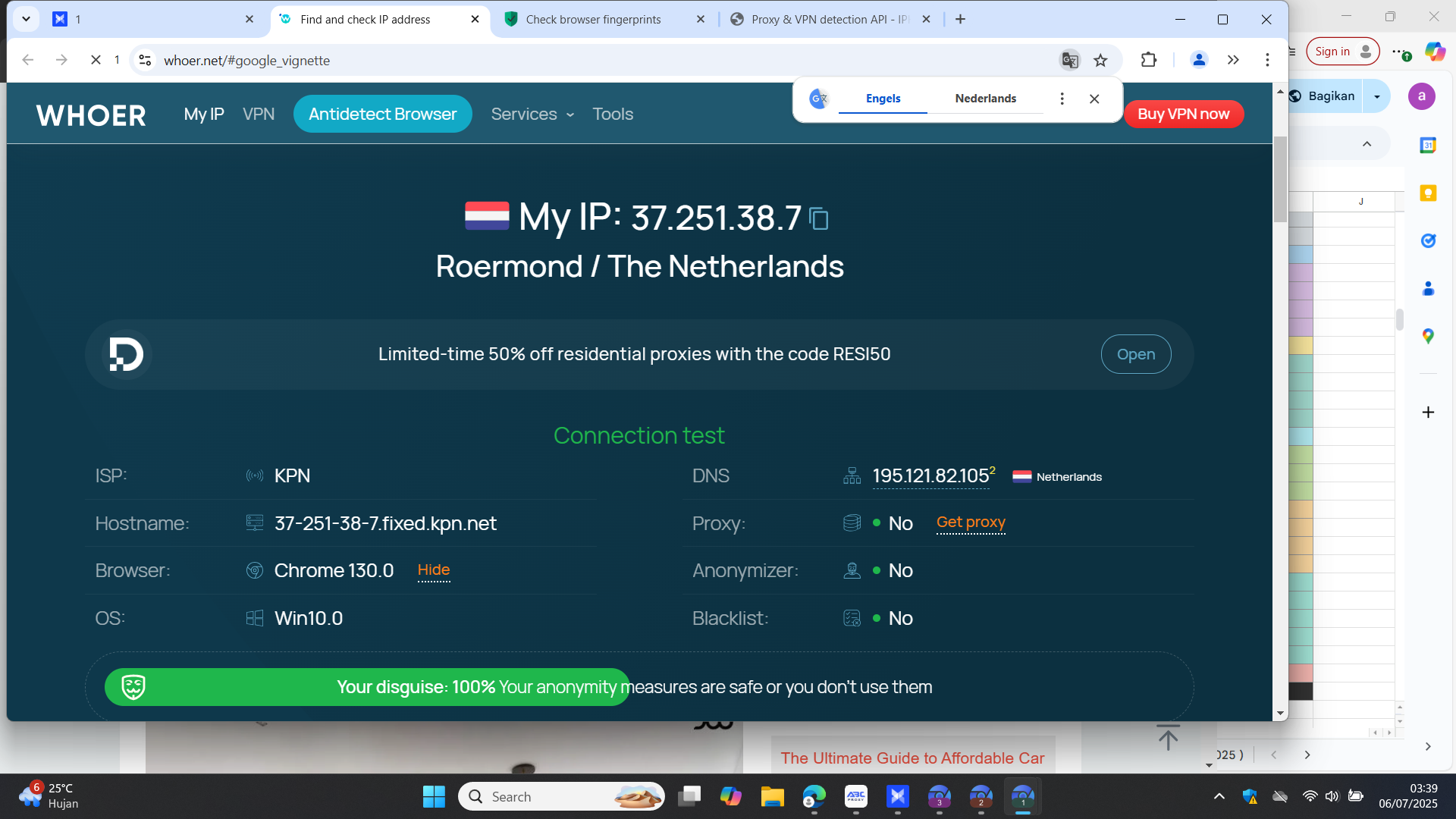Image resolution: width=1456 pixels, height=819 pixels.
Task: Open File Explorer from the taskbar
Action: [x=772, y=796]
